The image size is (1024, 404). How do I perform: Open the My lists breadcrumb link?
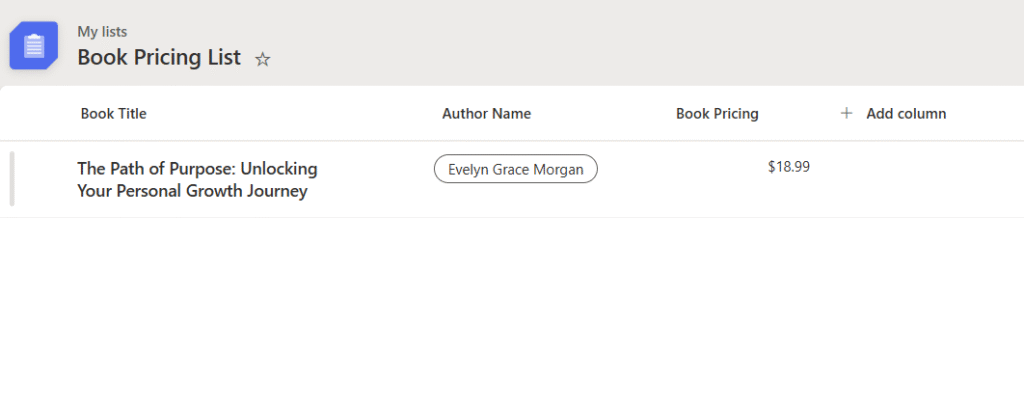(x=102, y=32)
